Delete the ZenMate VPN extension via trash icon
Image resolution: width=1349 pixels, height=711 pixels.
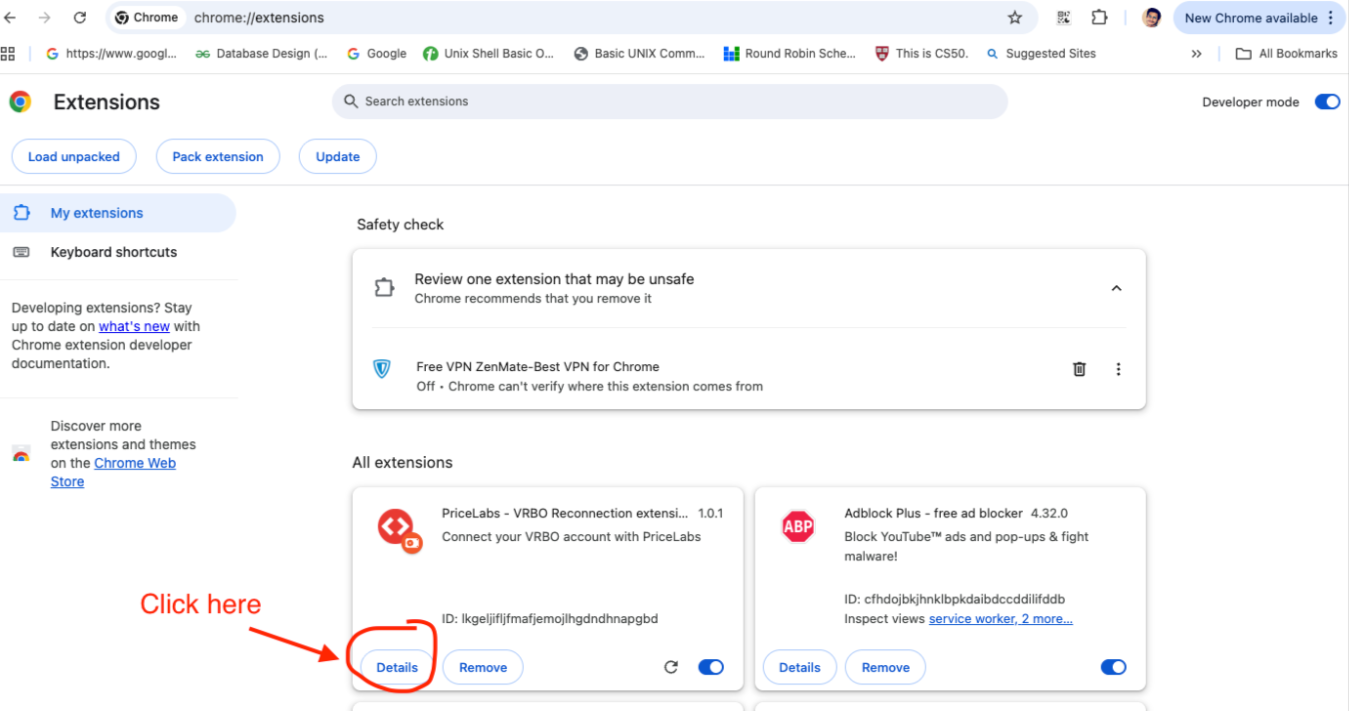coord(1079,369)
